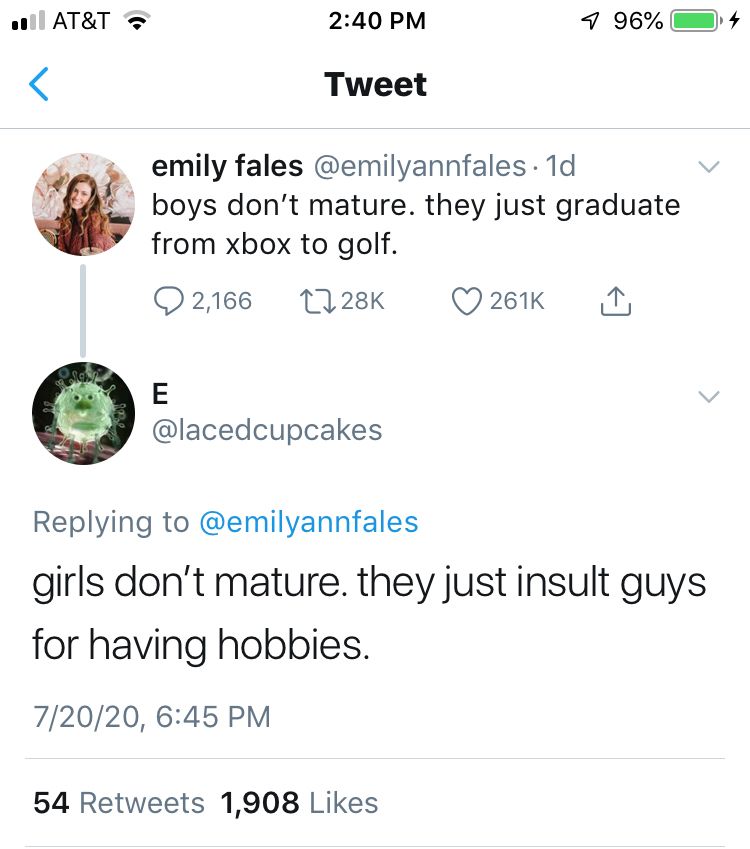
Task: Open the green virus avatar of E
Action: [x=84, y=414]
